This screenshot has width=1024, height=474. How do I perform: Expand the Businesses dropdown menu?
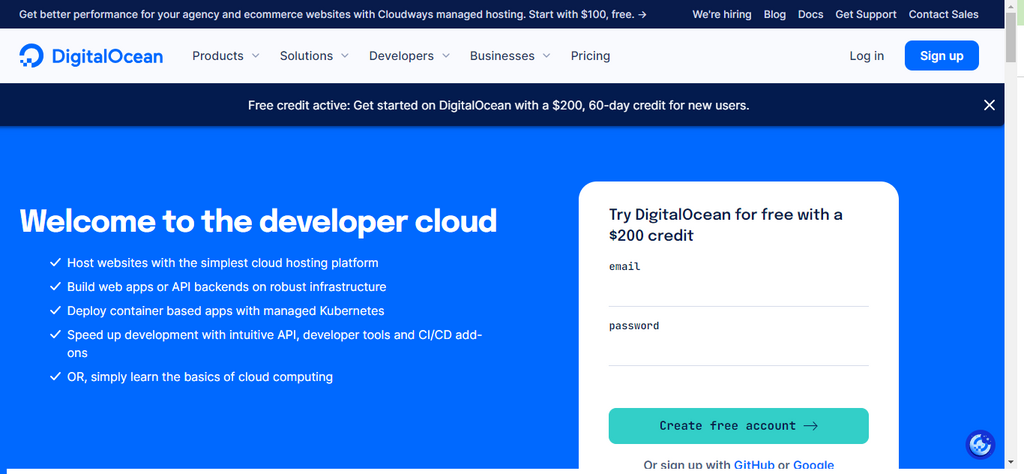510,56
